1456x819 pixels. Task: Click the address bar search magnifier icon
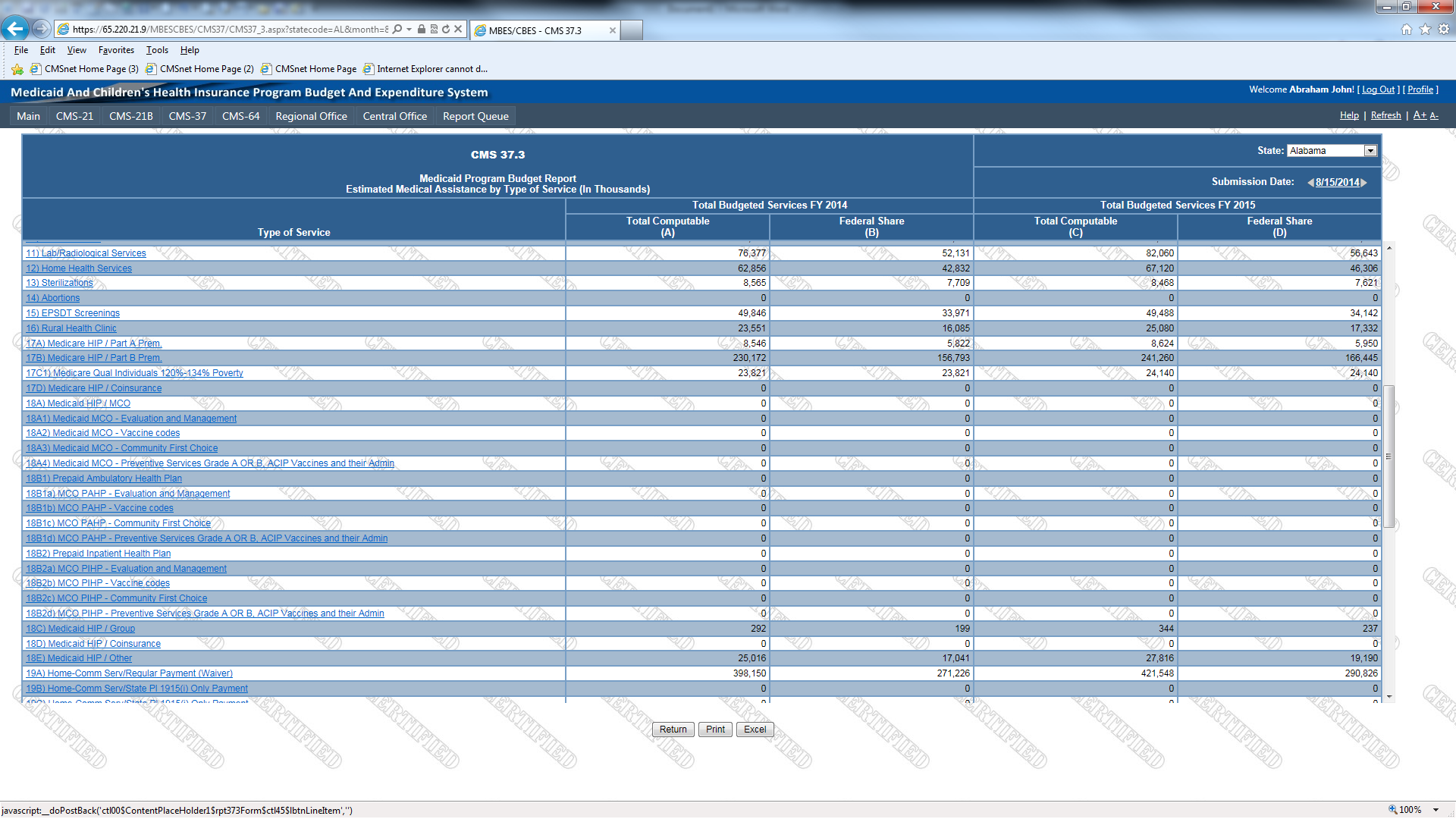click(397, 30)
